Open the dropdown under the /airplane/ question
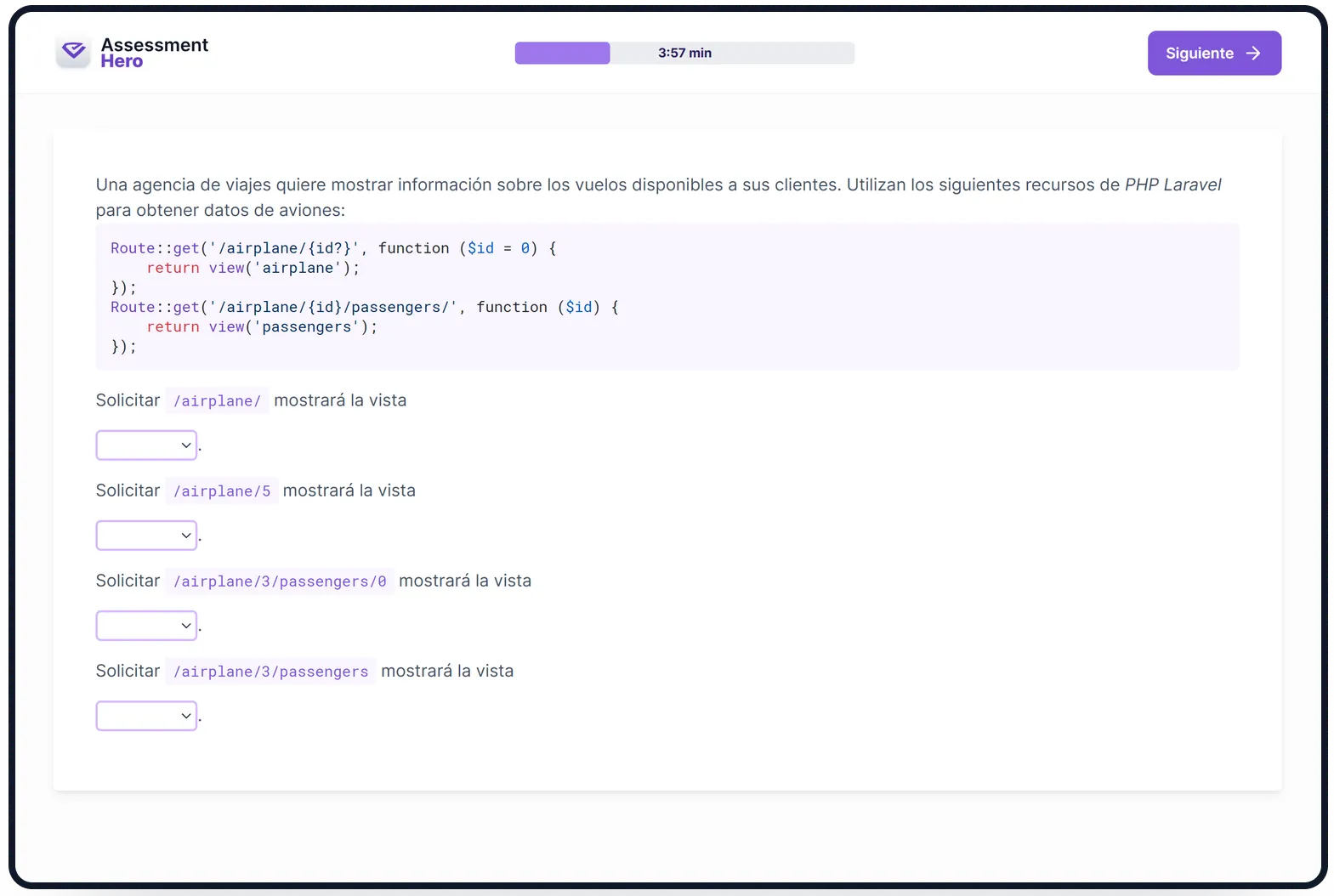 (146, 445)
